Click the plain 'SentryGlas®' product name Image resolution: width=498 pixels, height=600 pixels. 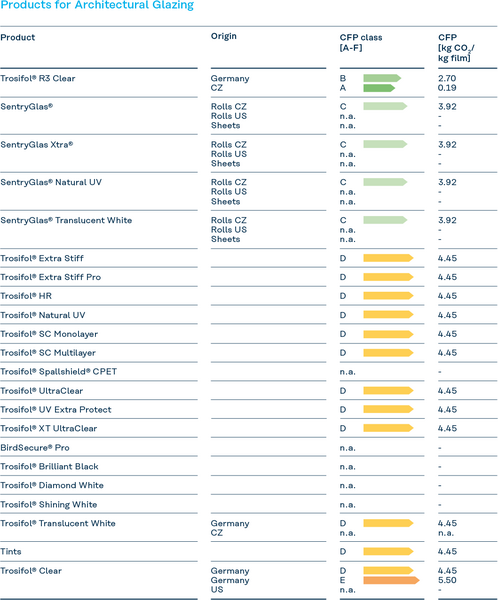pyautogui.click(x=26, y=107)
